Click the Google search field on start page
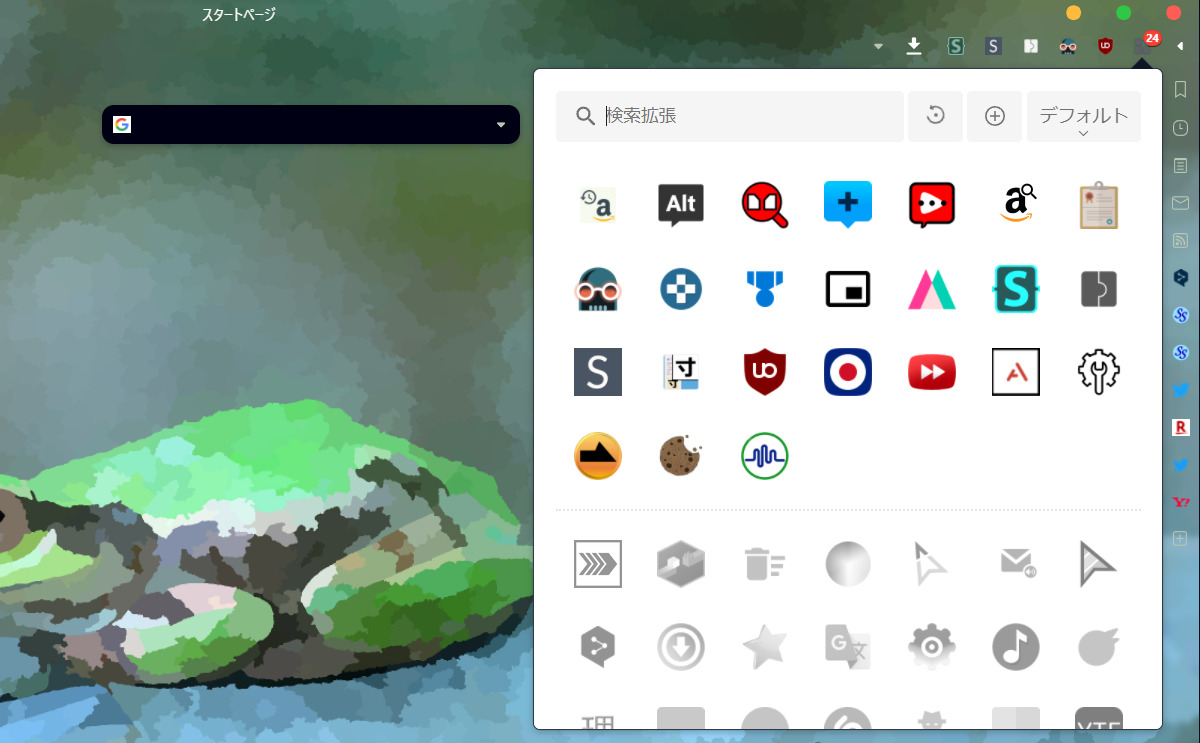 tap(311, 125)
